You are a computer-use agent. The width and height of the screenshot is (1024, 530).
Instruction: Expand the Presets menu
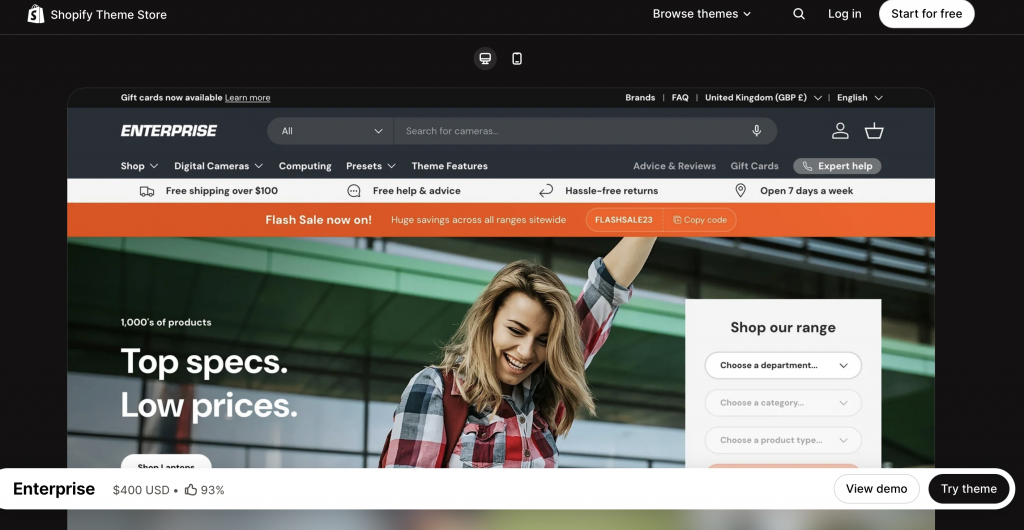(x=371, y=166)
